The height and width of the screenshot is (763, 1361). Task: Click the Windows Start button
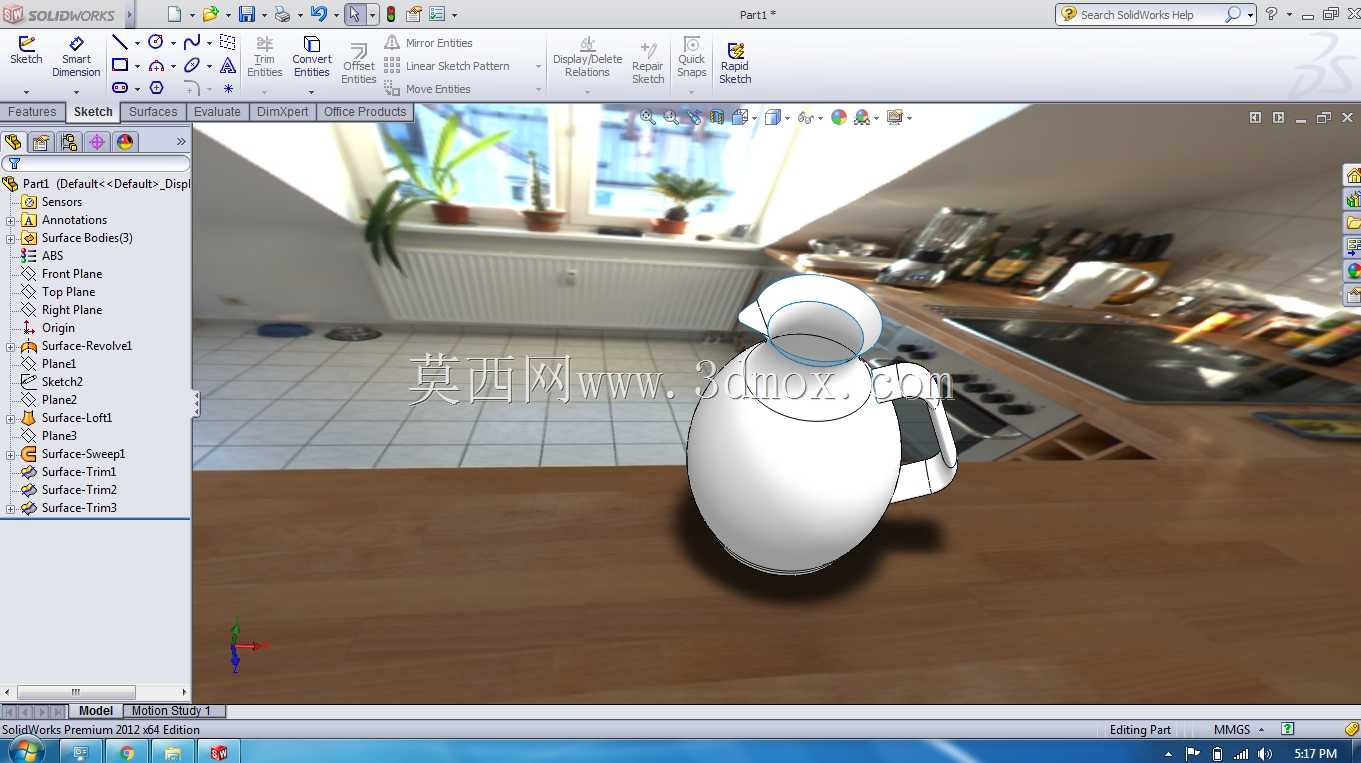pyautogui.click(x=25, y=751)
